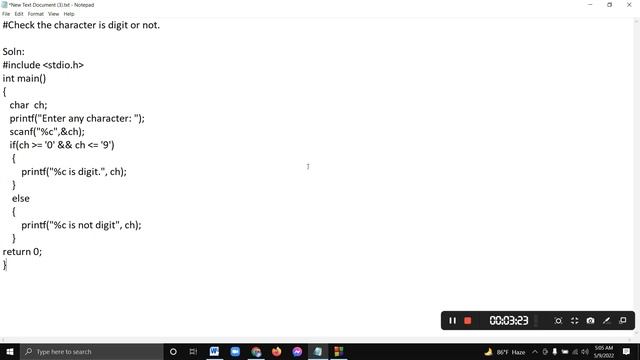Open the File menu
The width and height of the screenshot is (640, 360).
pos(6,14)
